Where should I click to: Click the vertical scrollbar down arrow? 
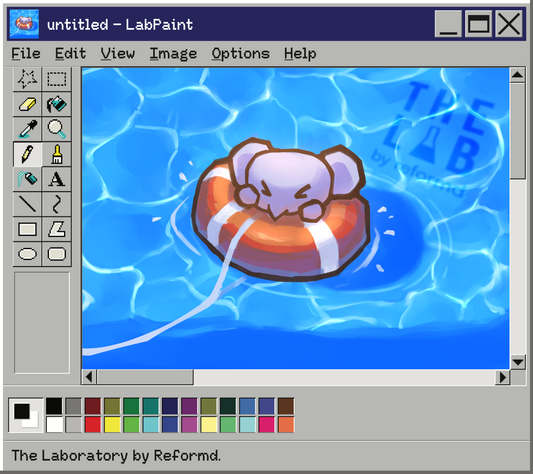tap(517, 362)
